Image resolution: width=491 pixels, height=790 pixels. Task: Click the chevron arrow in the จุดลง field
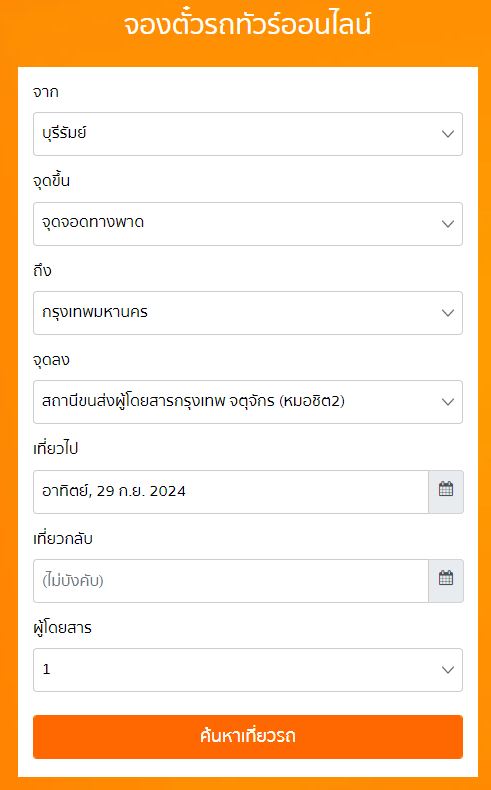point(448,402)
